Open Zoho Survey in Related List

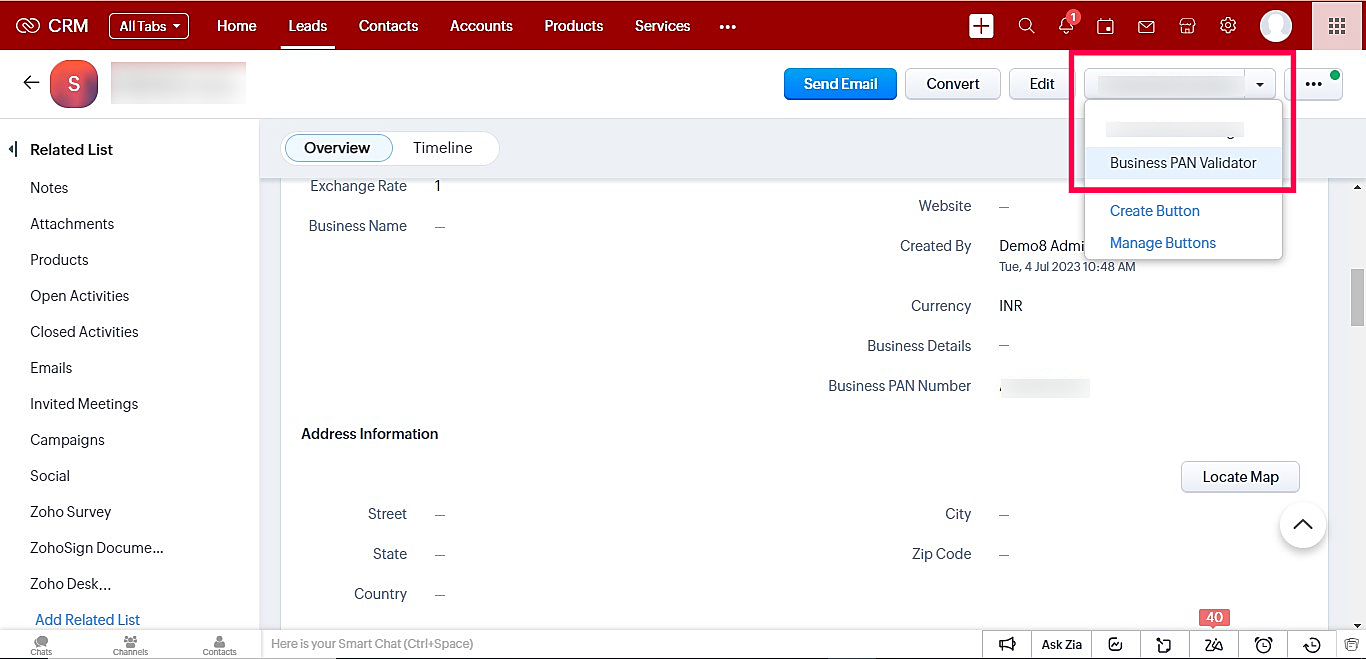click(71, 512)
